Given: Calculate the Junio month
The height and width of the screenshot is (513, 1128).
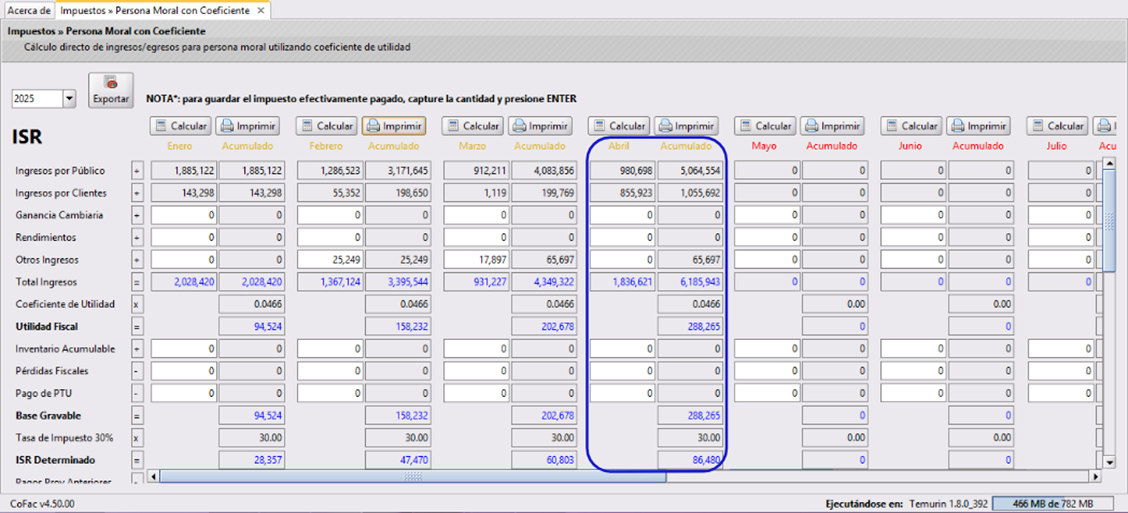Looking at the screenshot, I should tap(910, 126).
